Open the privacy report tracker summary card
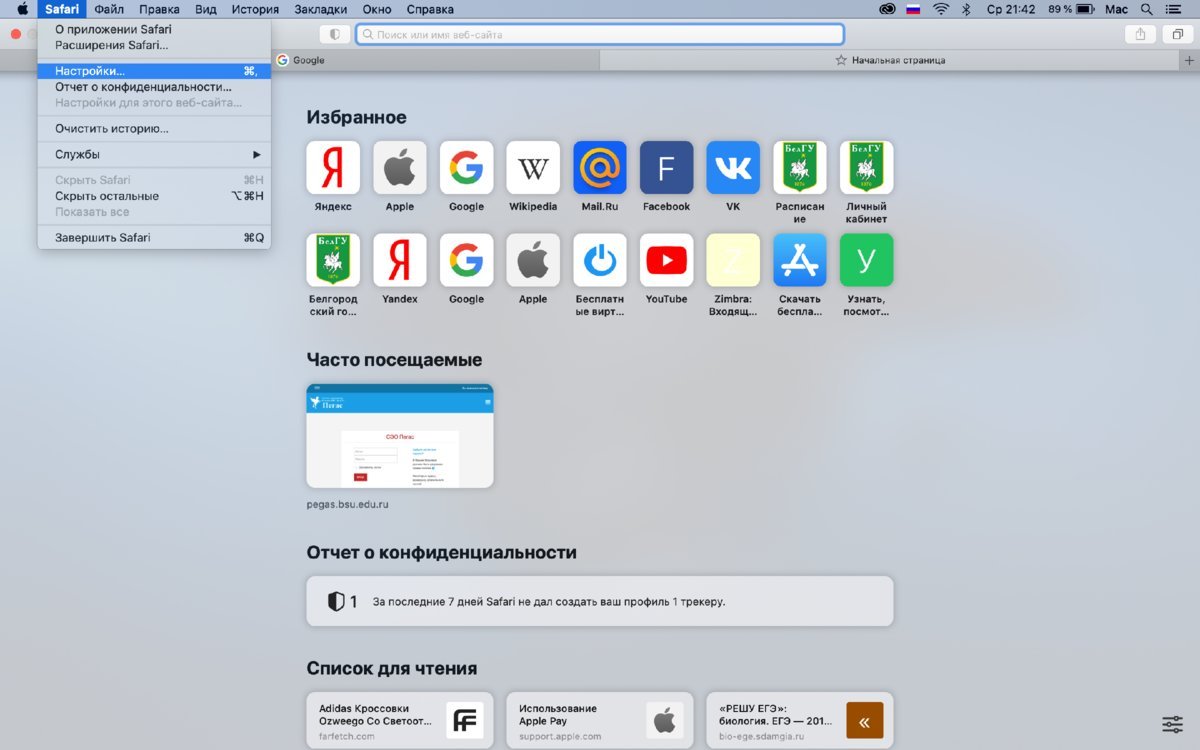 pyautogui.click(x=600, y=601)
